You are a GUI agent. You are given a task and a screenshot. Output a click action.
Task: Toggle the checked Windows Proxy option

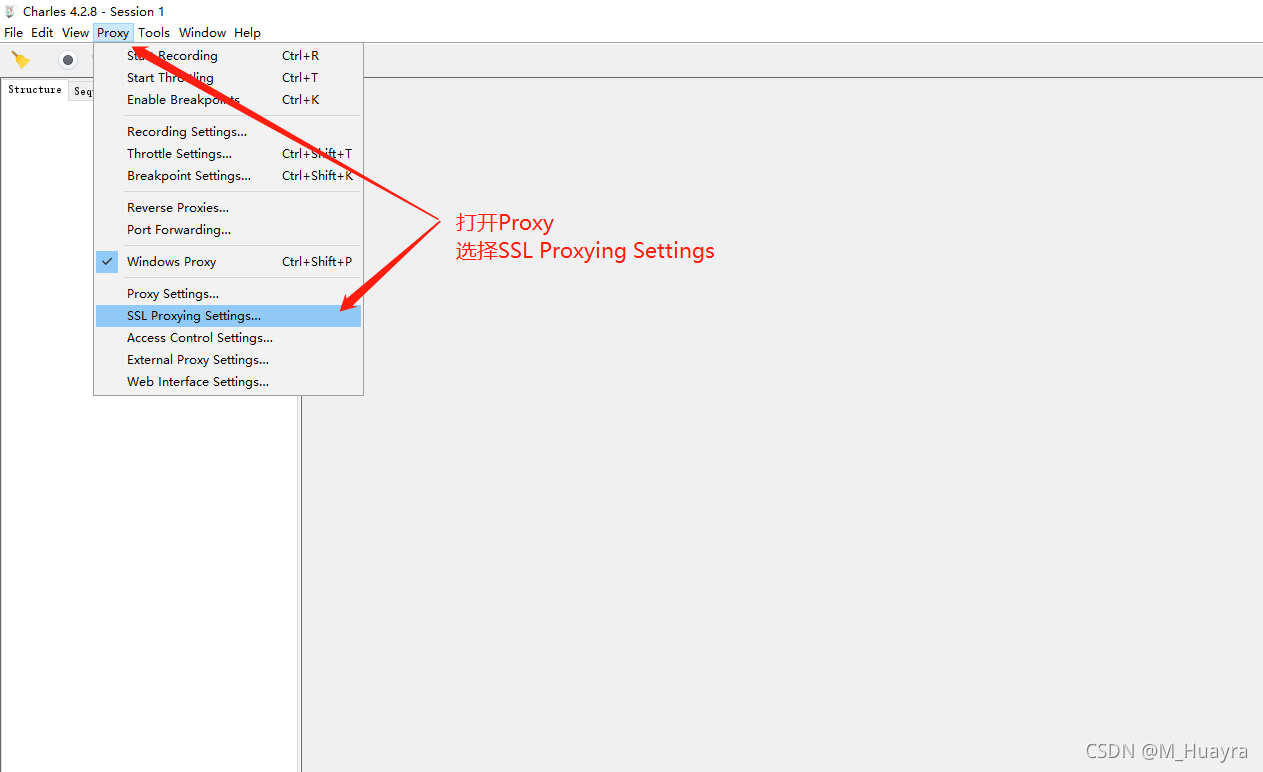coord(228,262)
